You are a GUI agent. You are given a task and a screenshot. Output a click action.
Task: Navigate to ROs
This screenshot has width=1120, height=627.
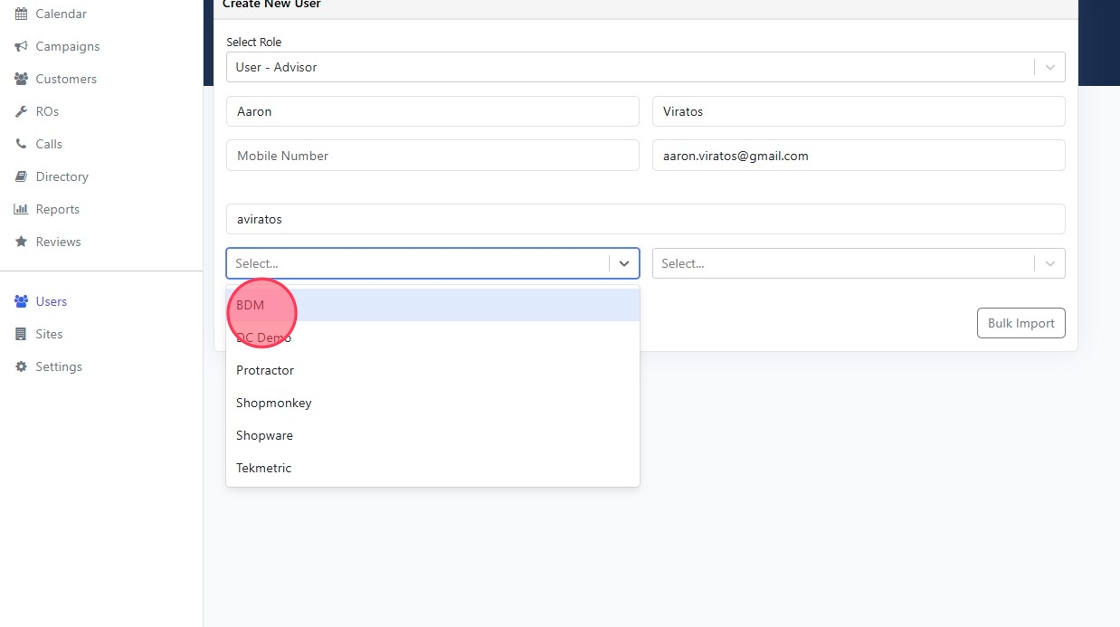pos(47,111)
